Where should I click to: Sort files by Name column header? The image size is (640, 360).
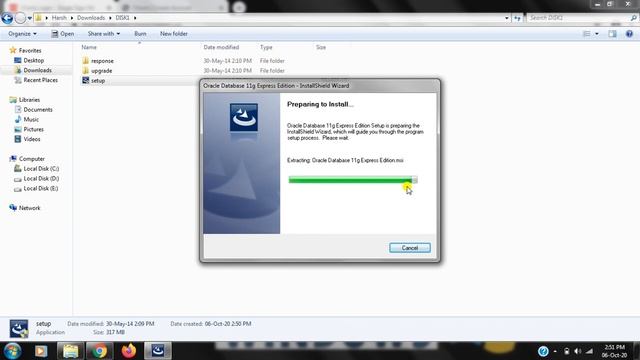pyautogui.click(x=89, y=47)
